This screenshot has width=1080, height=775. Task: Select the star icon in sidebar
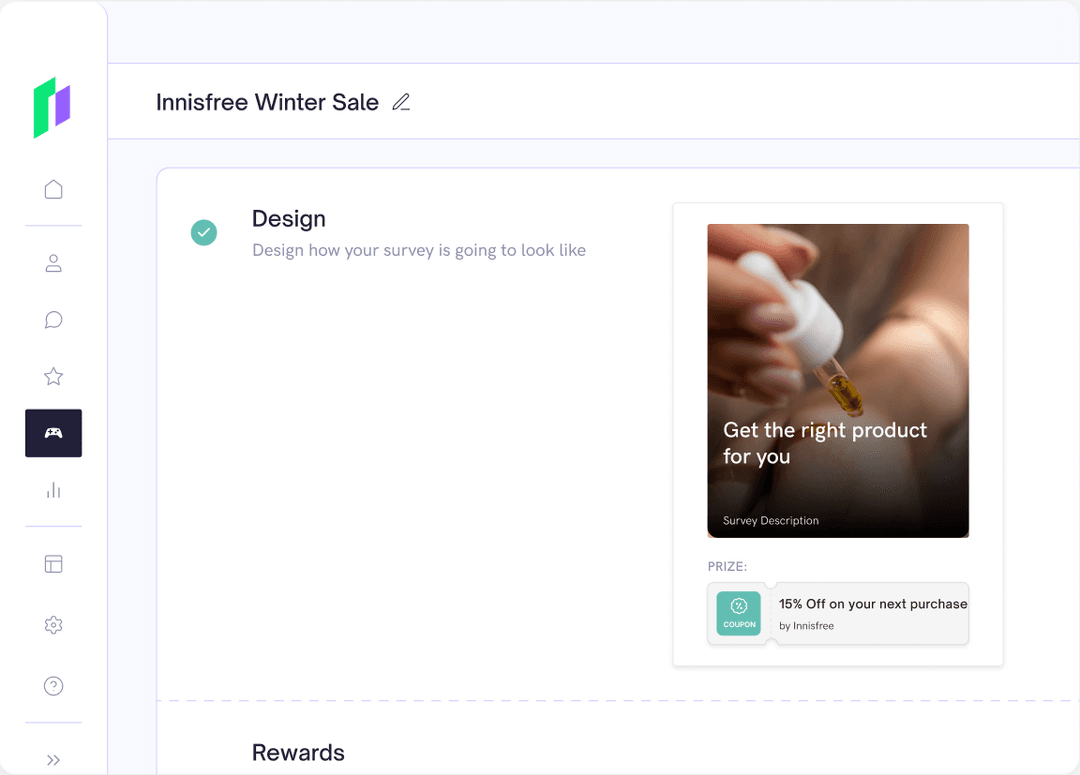(x=54, y=377)
